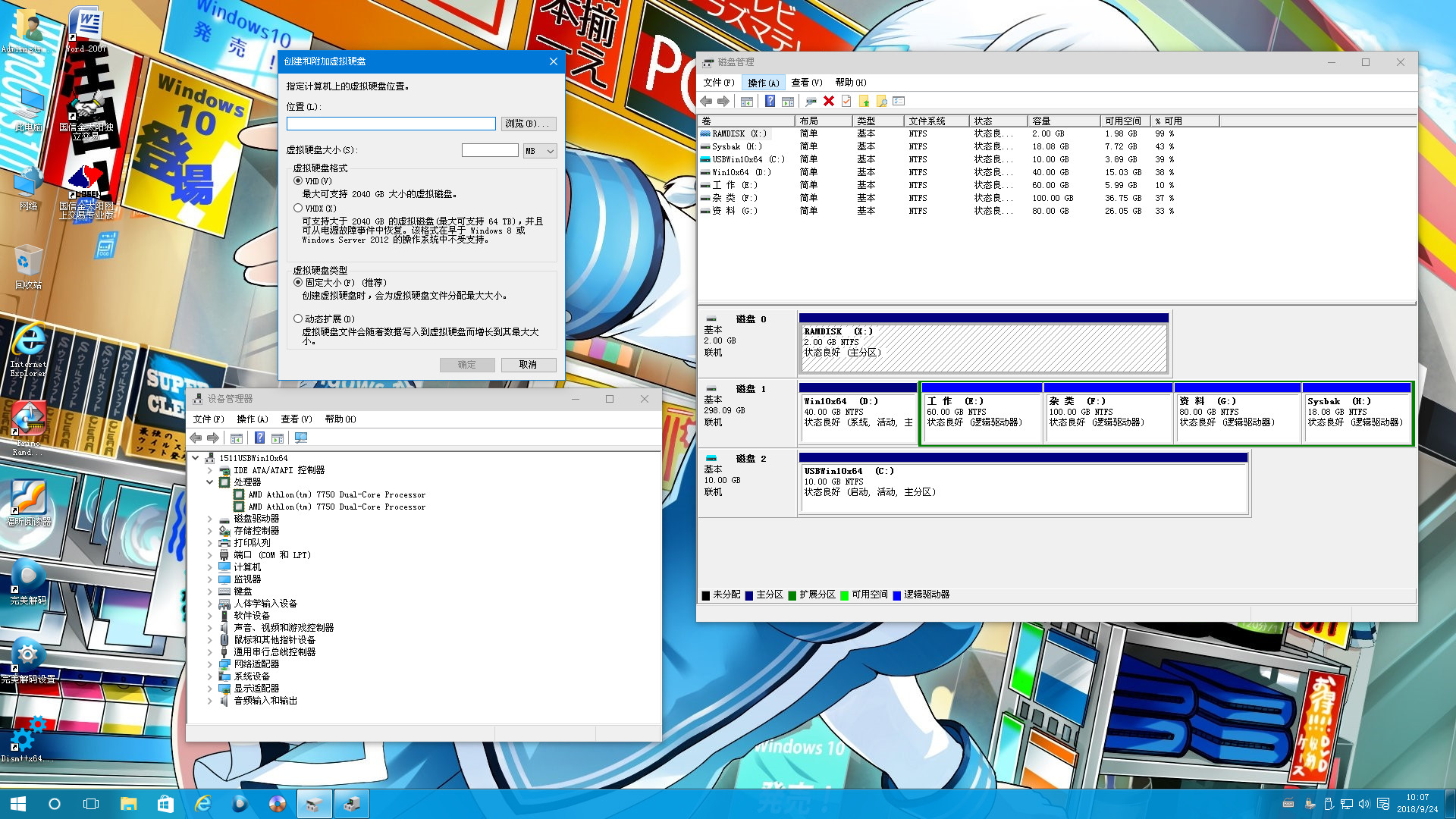Click virtual disk size input field
This screenshot has height=819, width=1456.
[x=490, y=151]
